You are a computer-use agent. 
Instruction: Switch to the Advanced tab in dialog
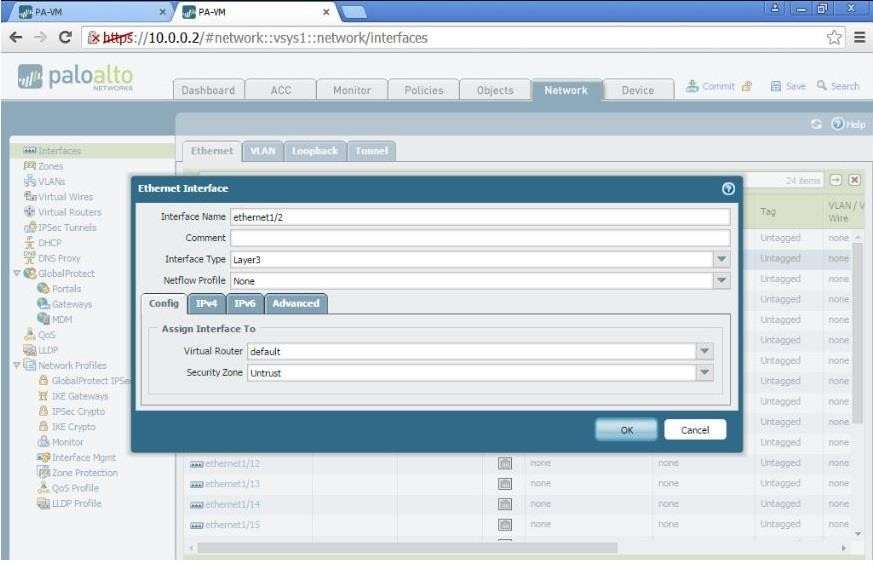click(x=296, y=303)
